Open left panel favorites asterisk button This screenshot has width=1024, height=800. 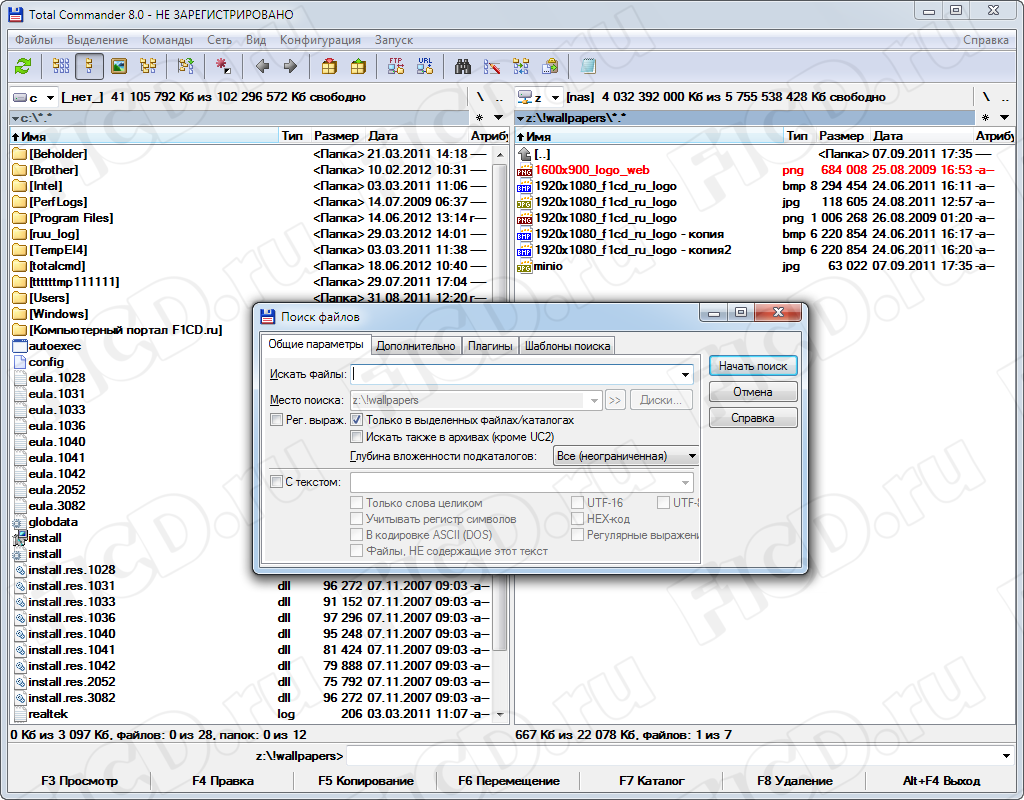point(479,118)
